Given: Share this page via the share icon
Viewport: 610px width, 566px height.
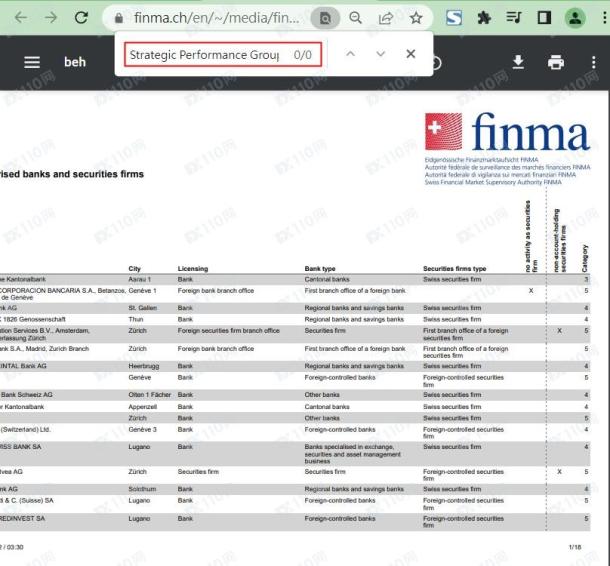Looking at the screenshot, I should 386,18.
